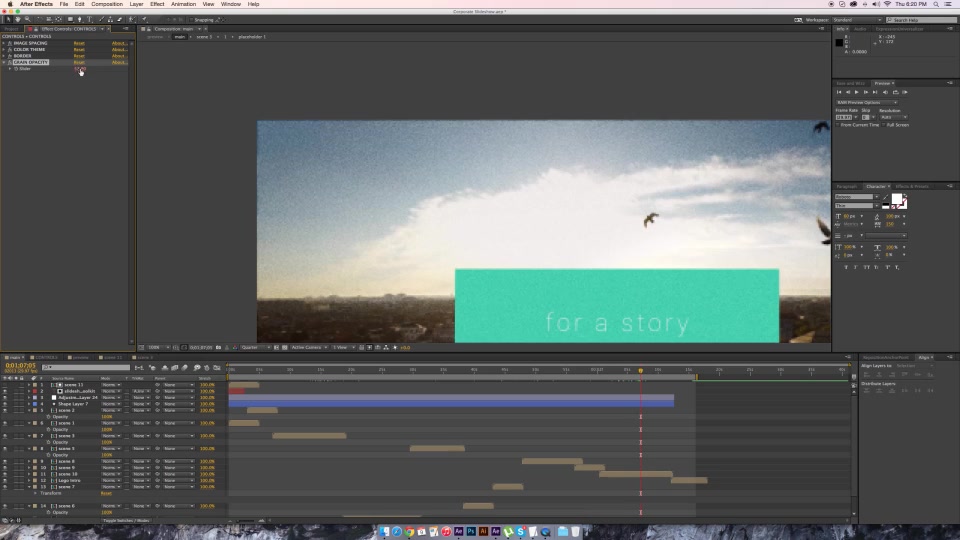Open the Chrome icon in the Dock
This screenshot has height=540, width=960.
[409, 531]
